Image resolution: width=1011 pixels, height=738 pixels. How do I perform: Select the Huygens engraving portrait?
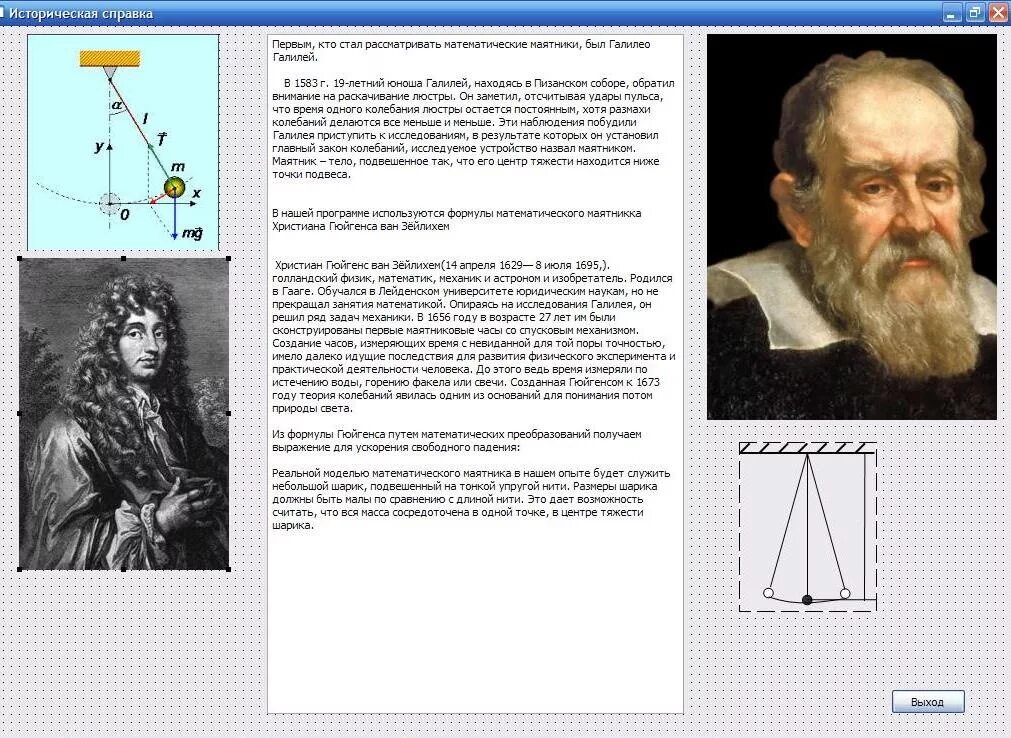pos(124,414)
